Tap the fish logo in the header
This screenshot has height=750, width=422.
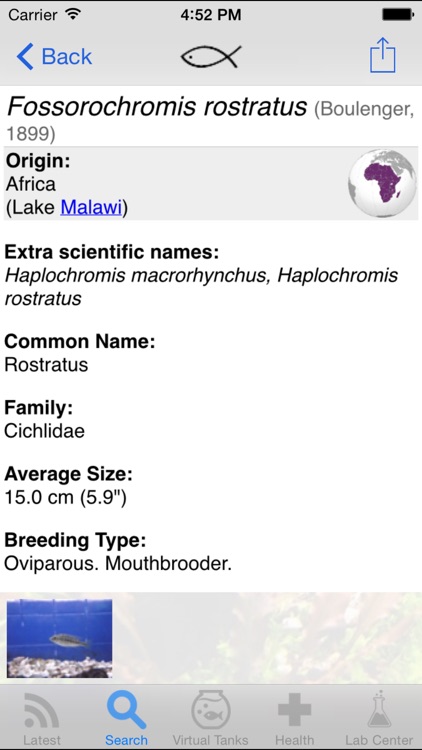tap(211, 56)
